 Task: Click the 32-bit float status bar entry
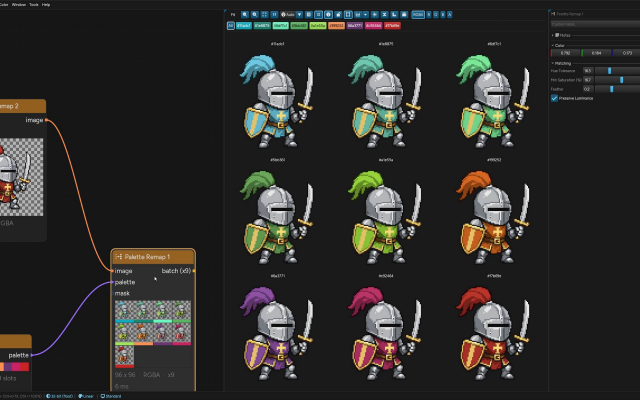pyautogui.click(x=60, y=396)
